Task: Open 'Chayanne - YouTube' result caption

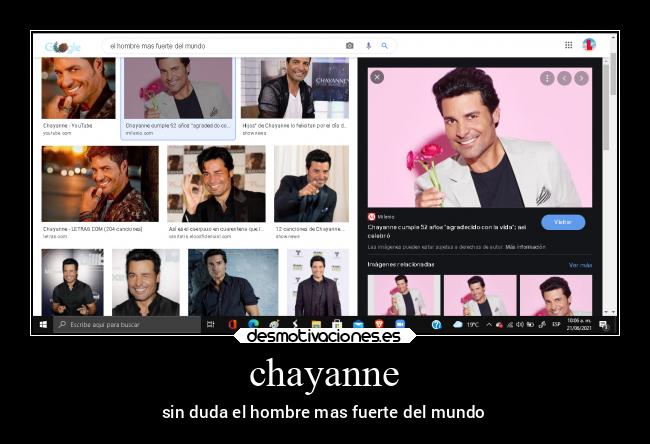Action: pos(68,126)
